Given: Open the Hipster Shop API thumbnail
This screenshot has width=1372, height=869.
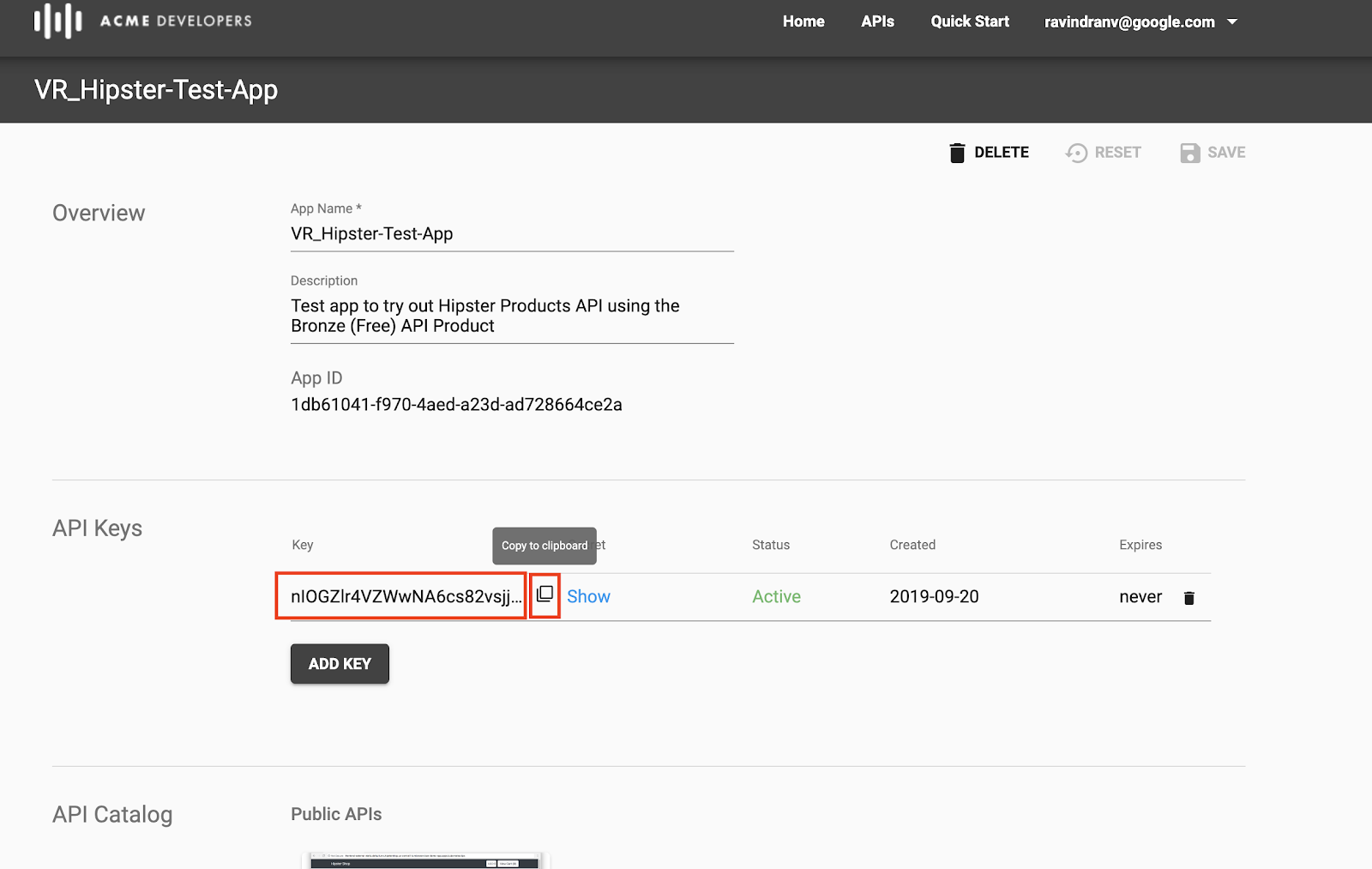Looking at the screenshot, I should 425,860.
